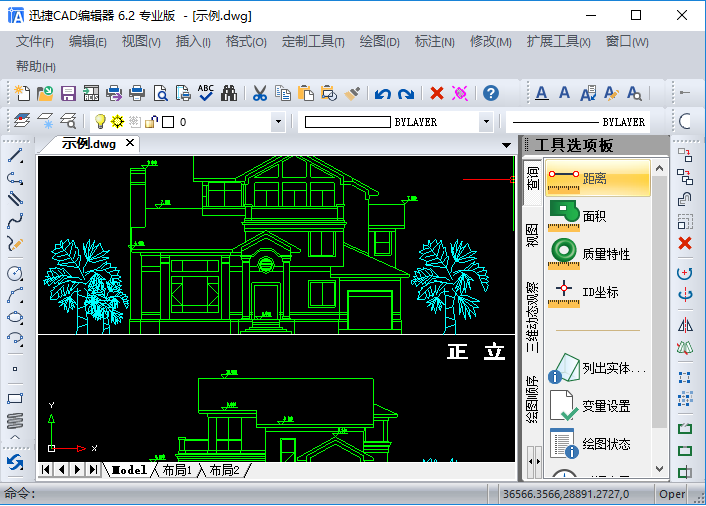This screenshot has height=506, width=706.
Task: Open help with the blue question mark
Action: 491,93
